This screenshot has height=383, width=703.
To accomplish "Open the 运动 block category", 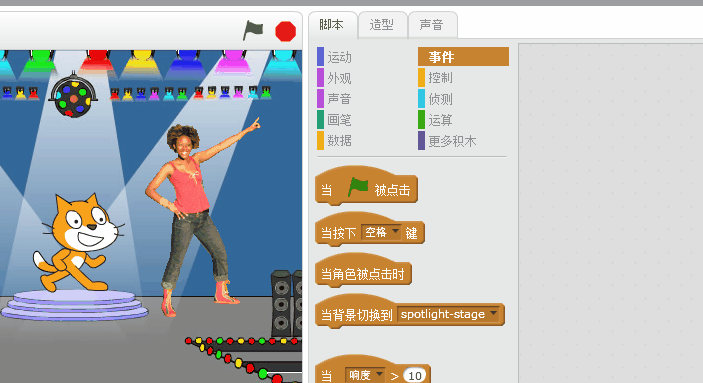I will pos(339,57).
